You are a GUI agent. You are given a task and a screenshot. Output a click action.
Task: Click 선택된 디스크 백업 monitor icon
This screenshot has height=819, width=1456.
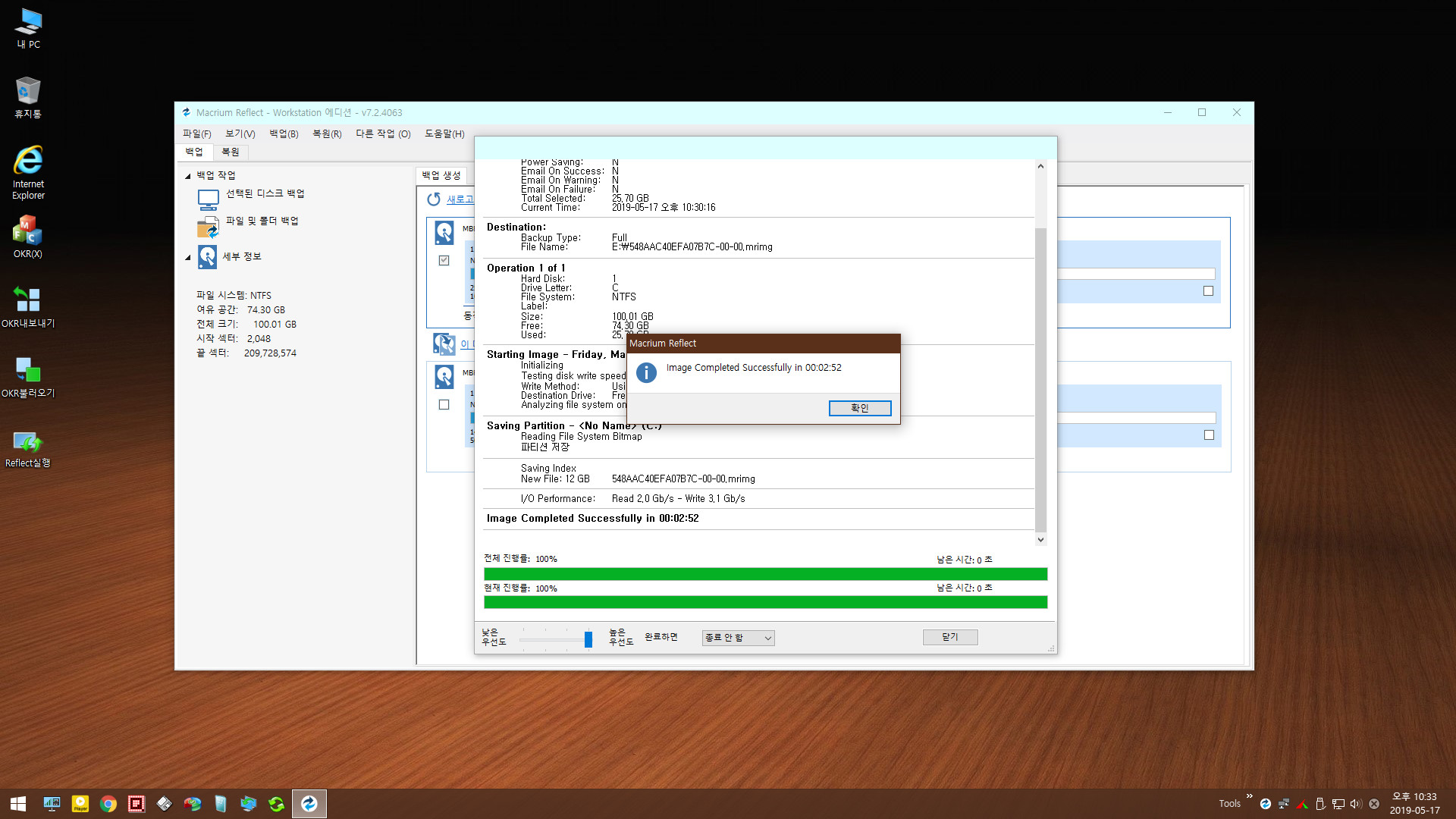(x=208, y=199)
